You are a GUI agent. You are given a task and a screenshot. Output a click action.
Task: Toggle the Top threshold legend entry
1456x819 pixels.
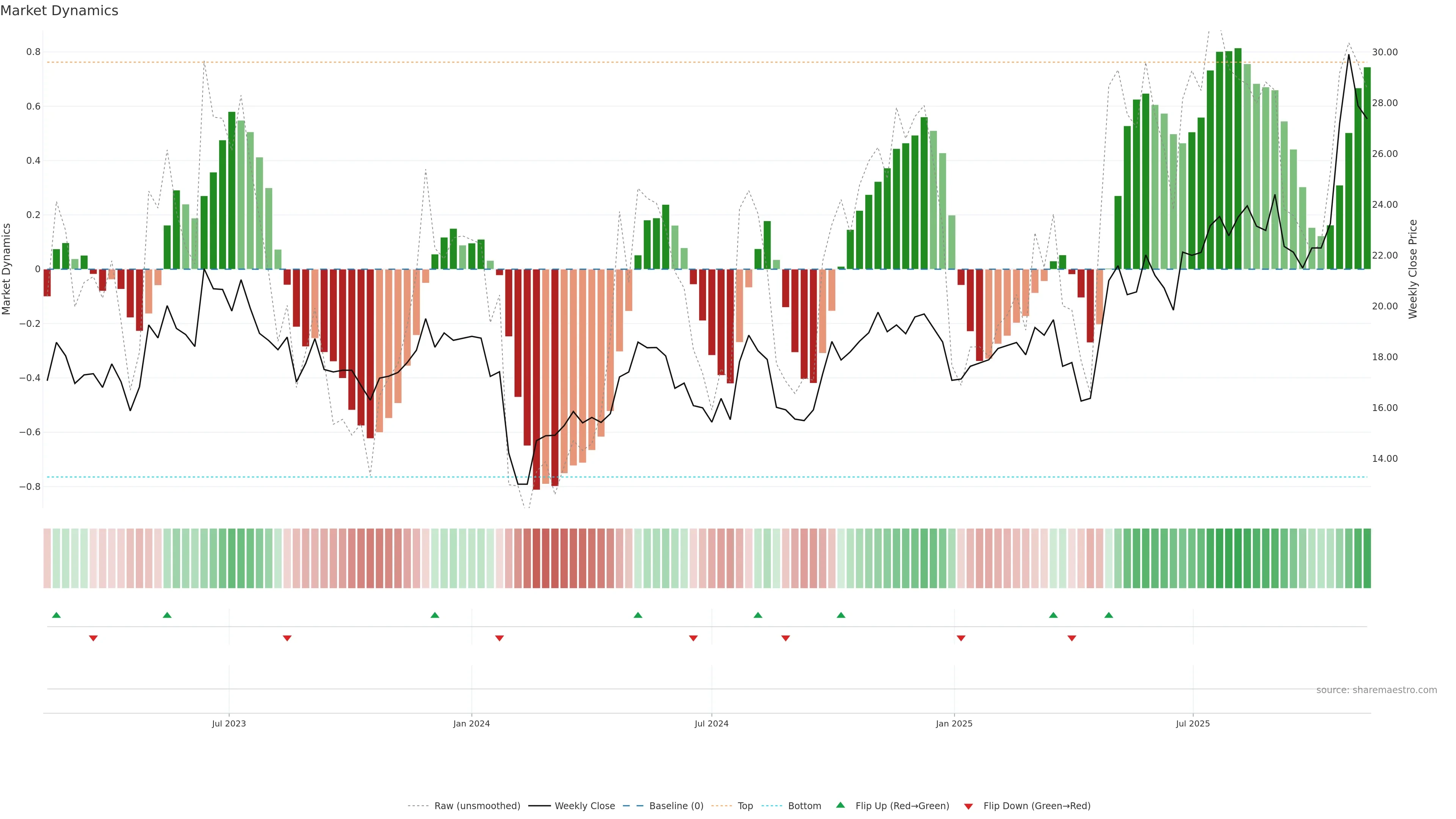pos(745,806)
